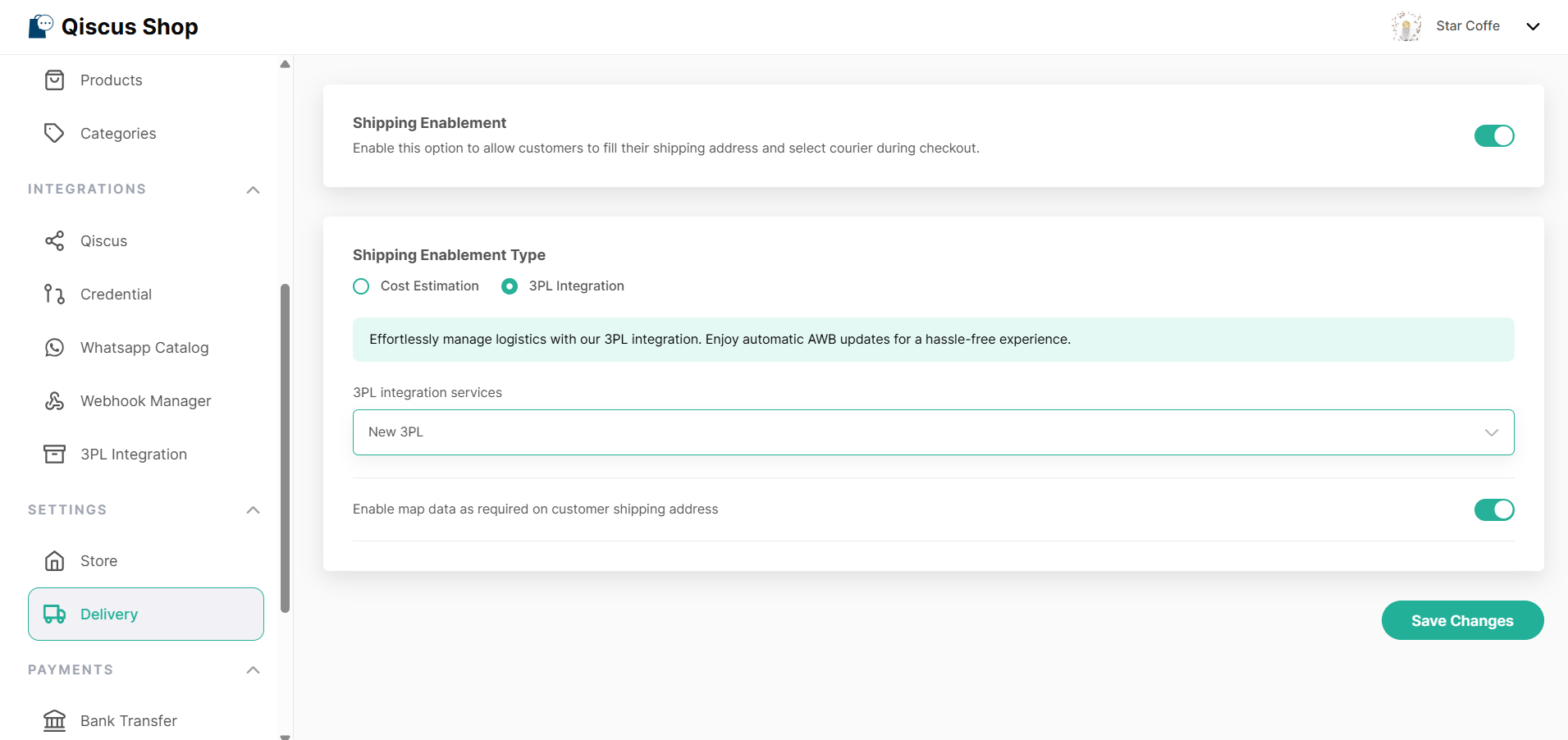Select the Cost Estimation radio option
This screenshot has width=1568, height=740.
click(x=361, y=286)
